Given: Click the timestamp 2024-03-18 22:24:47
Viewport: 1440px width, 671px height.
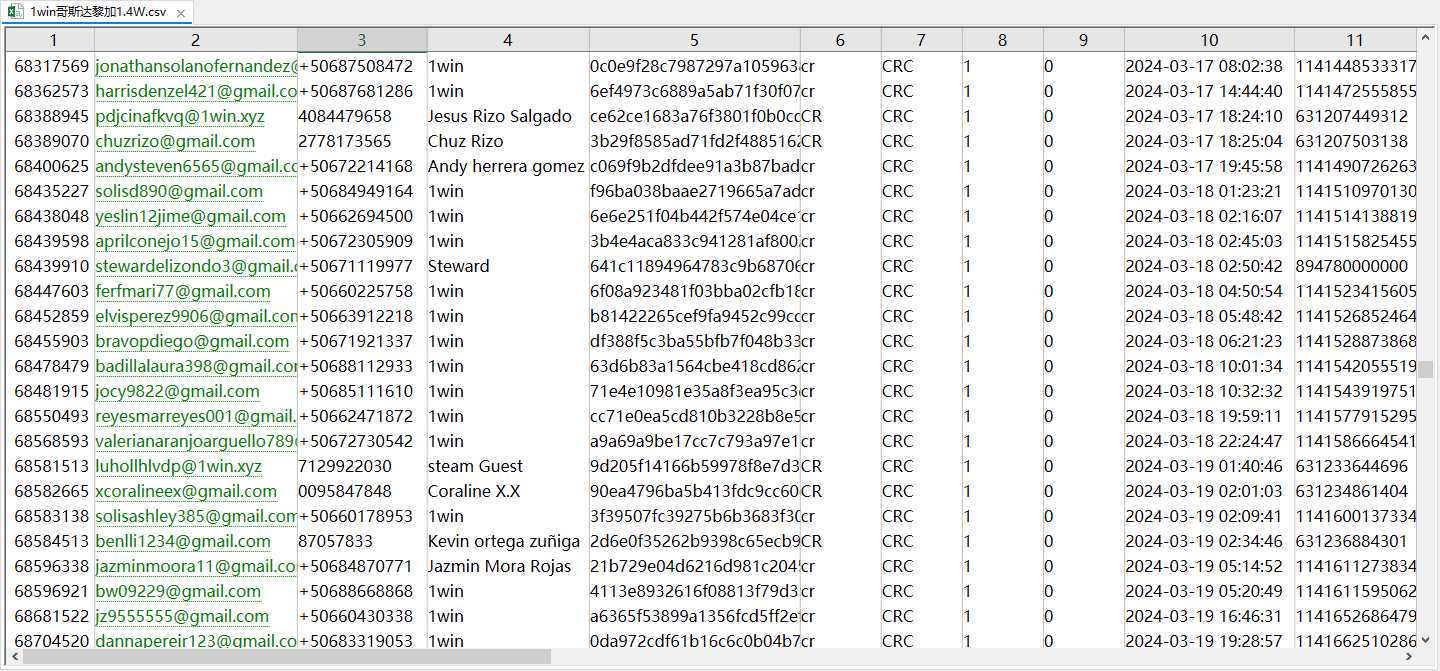Looking at the screenshot, I should [x=1204, y=441].
